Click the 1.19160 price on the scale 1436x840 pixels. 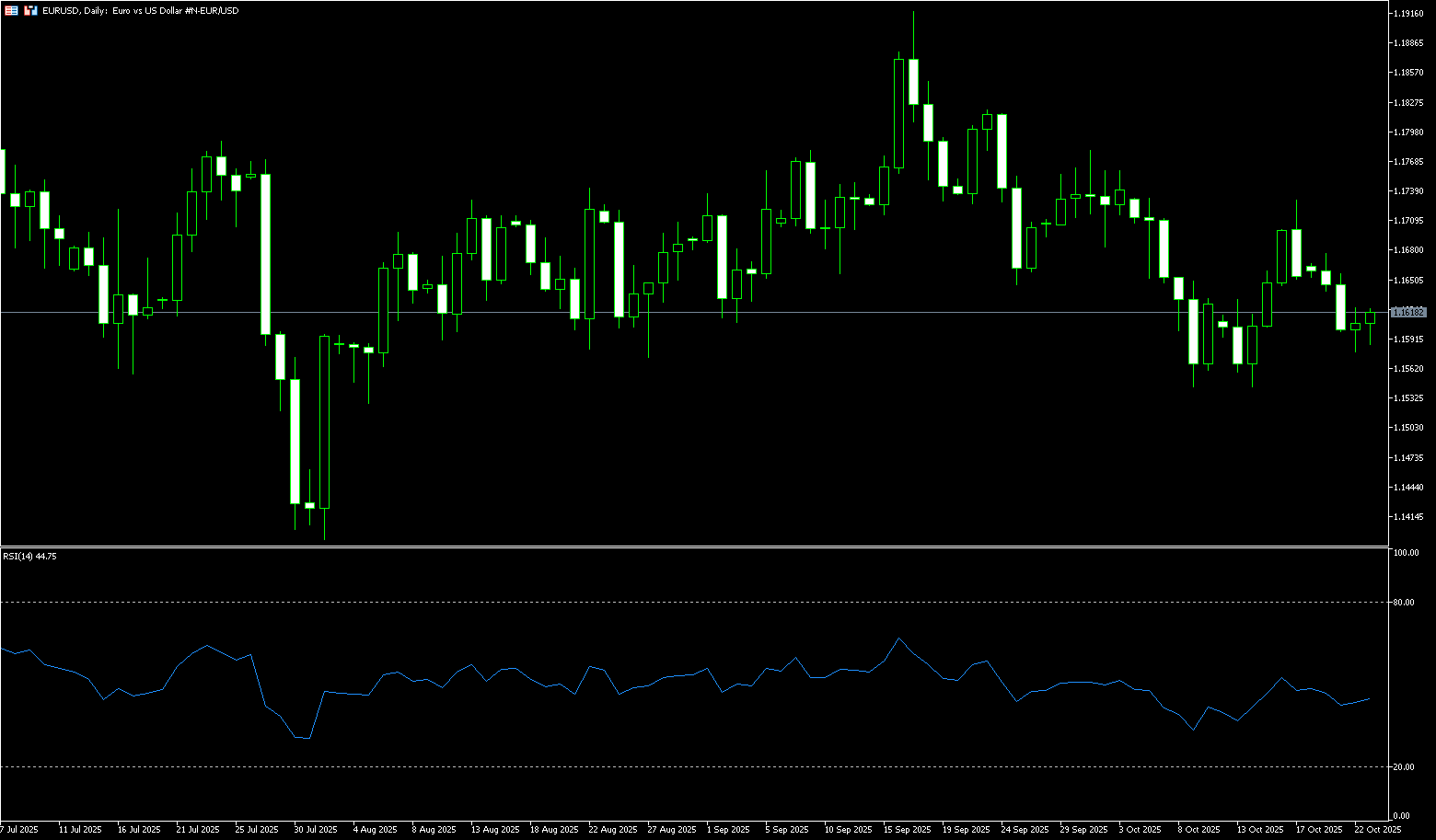1408,14
